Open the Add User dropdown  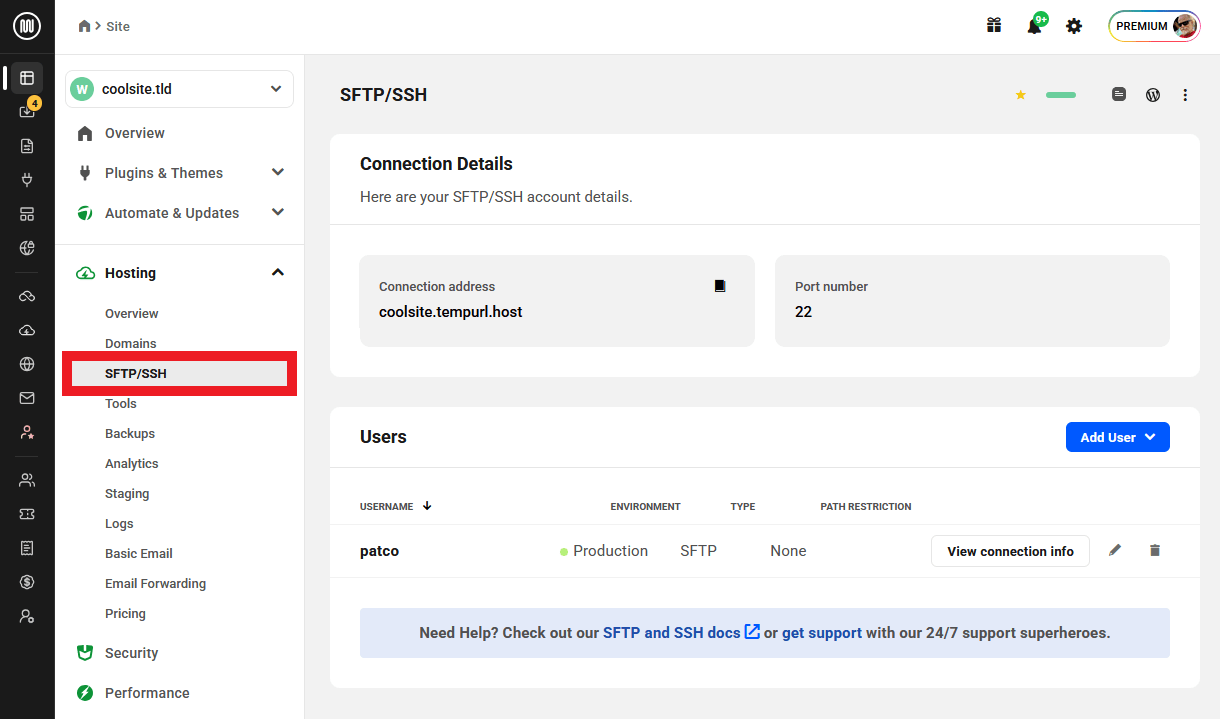pyautogui.click(x=1118, y=437)
